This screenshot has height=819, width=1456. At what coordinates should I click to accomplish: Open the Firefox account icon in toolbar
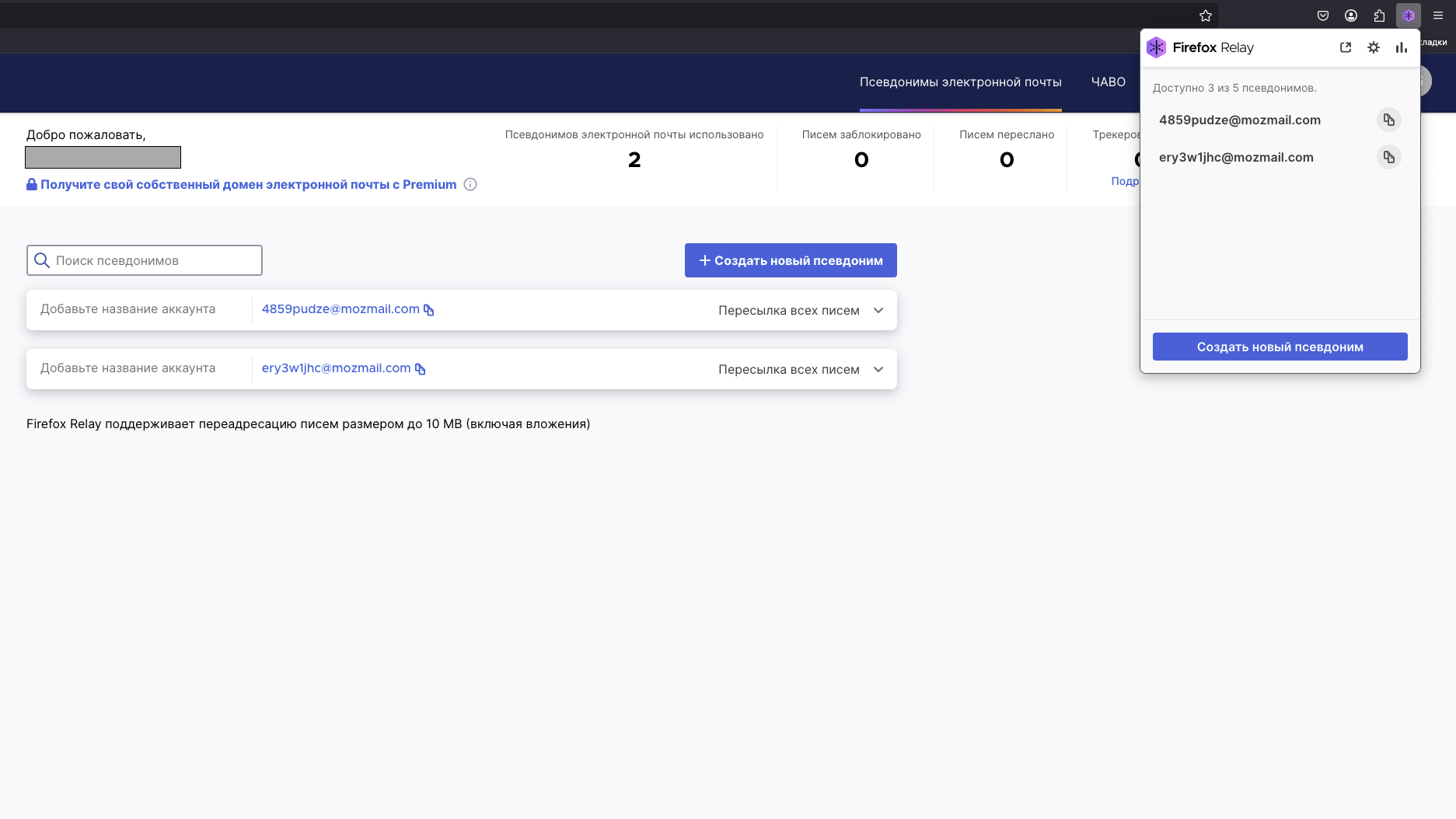point(1351,16)
